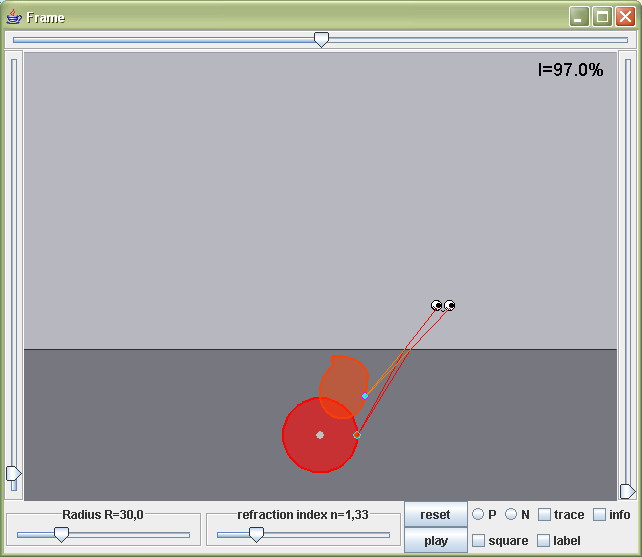The width and height of the screenshot is (642, 557).
Task: Click the refraction index slider thumb
Action: pos(257,534)
